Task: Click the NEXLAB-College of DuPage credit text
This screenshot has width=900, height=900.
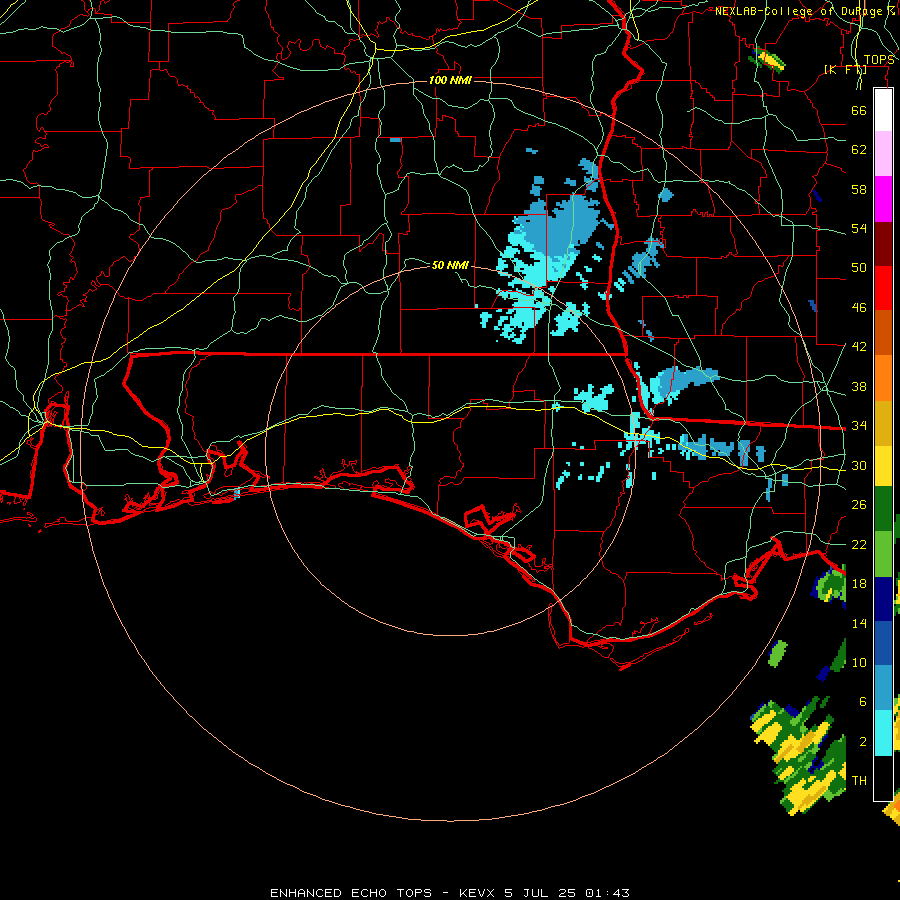Action: click(805, 11)
